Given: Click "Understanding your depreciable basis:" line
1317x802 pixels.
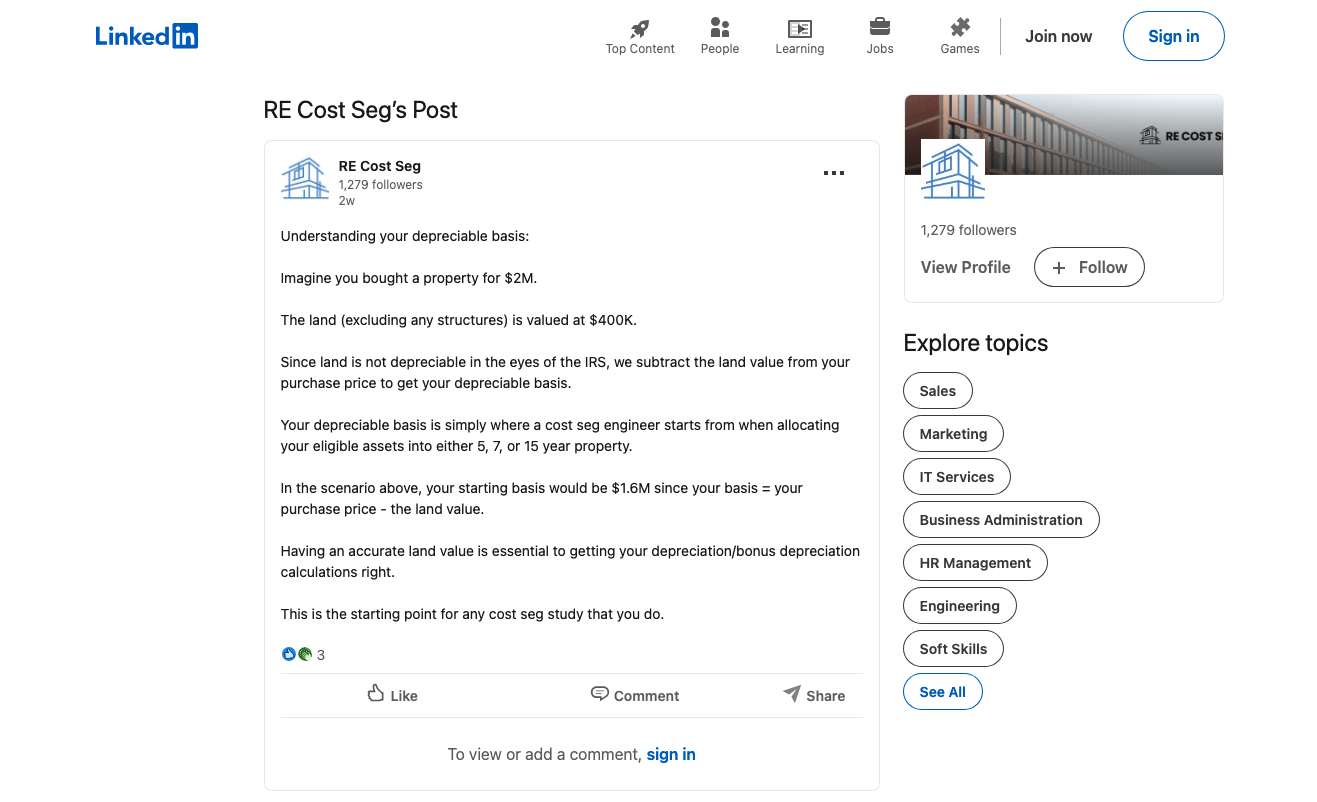Looking at the screenshot, I should 405,237.
